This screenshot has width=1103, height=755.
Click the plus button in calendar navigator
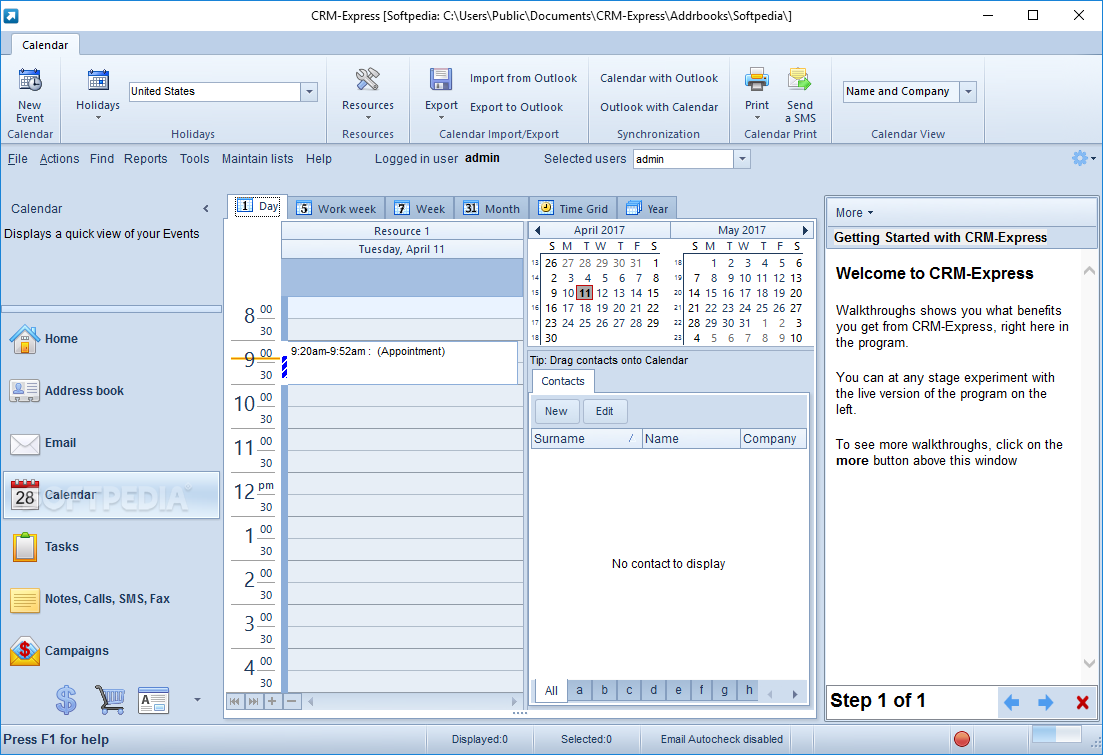pyautogui.click(x=272, y=701)
